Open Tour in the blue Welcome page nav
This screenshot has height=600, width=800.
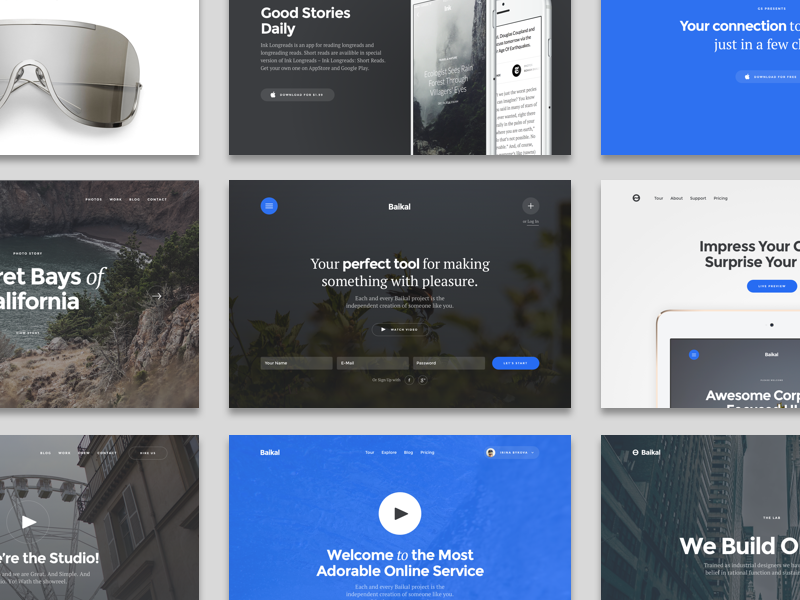click(370, 453)
